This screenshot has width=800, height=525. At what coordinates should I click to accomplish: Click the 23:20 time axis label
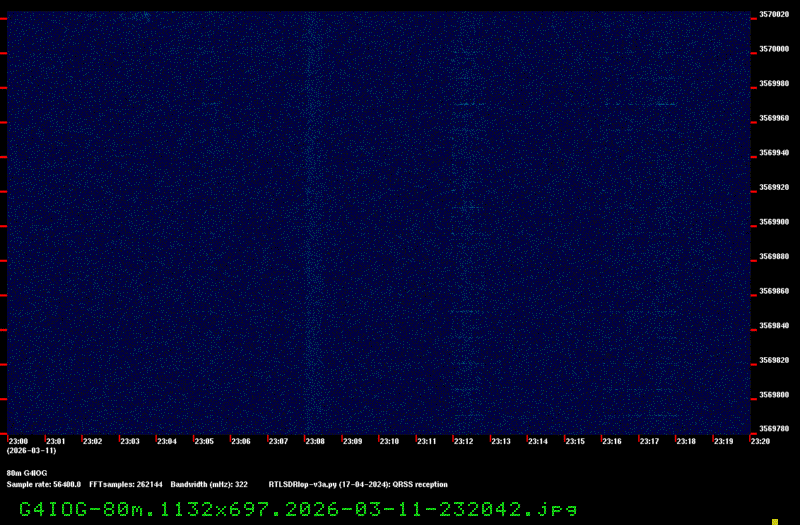(x=760, y=441)
